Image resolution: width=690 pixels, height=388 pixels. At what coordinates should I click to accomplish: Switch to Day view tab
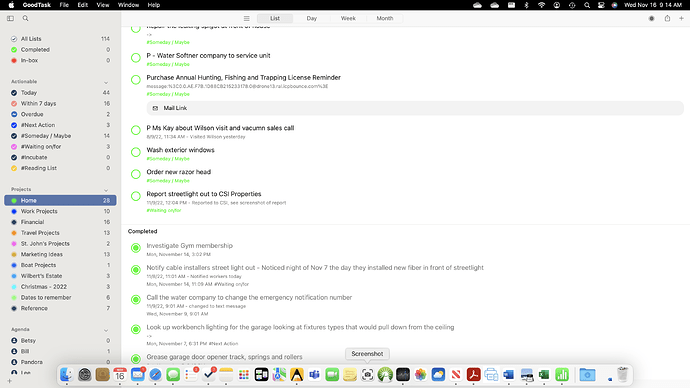tap(312, 18)
